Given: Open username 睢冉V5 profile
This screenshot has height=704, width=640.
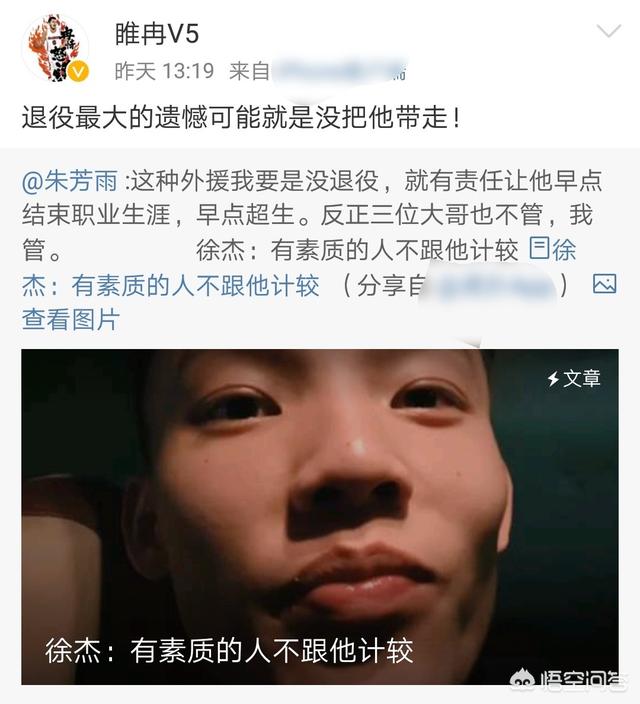Looking at the screenshot, I should [157, 34].
